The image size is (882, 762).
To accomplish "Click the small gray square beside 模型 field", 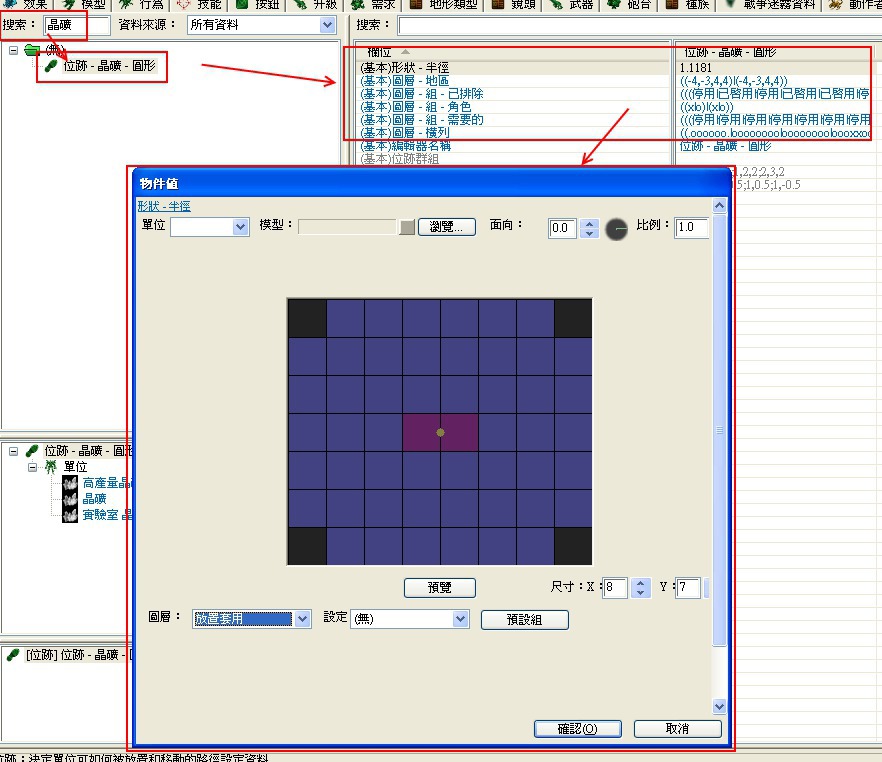I will tap(407, 227).
